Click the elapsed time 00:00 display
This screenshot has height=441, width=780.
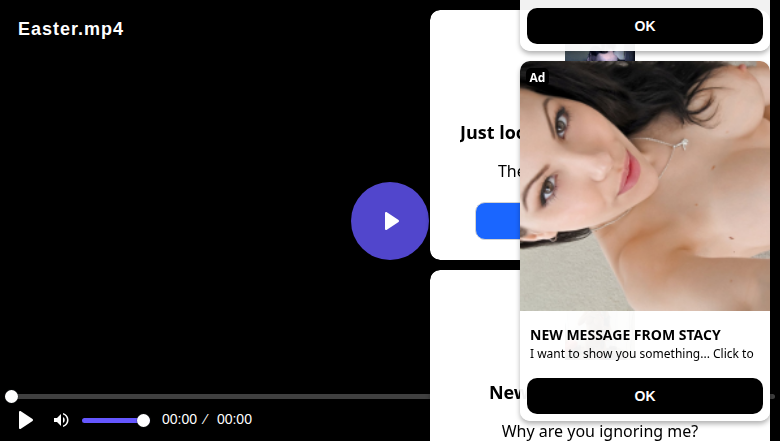[x=180, y=419]
